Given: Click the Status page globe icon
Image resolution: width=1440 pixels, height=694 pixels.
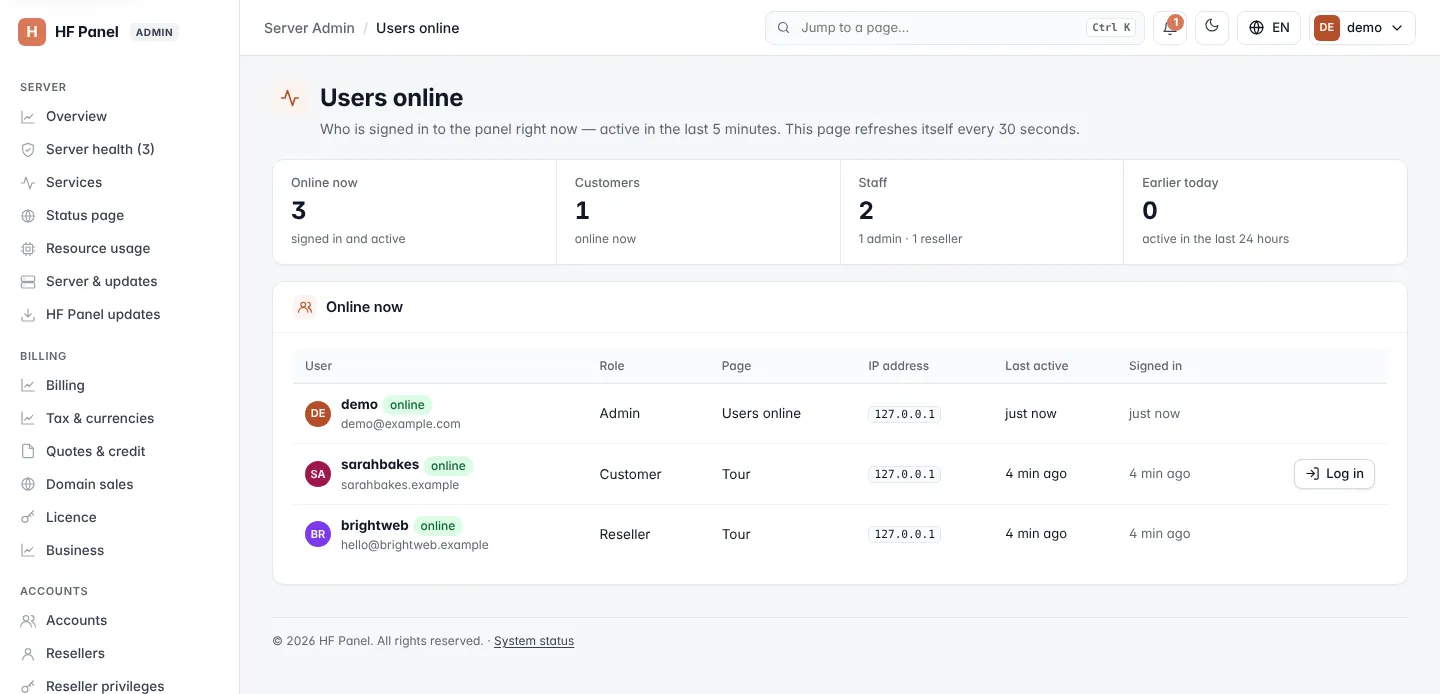Looking at the screenshot, I should [x=28, y=216].
